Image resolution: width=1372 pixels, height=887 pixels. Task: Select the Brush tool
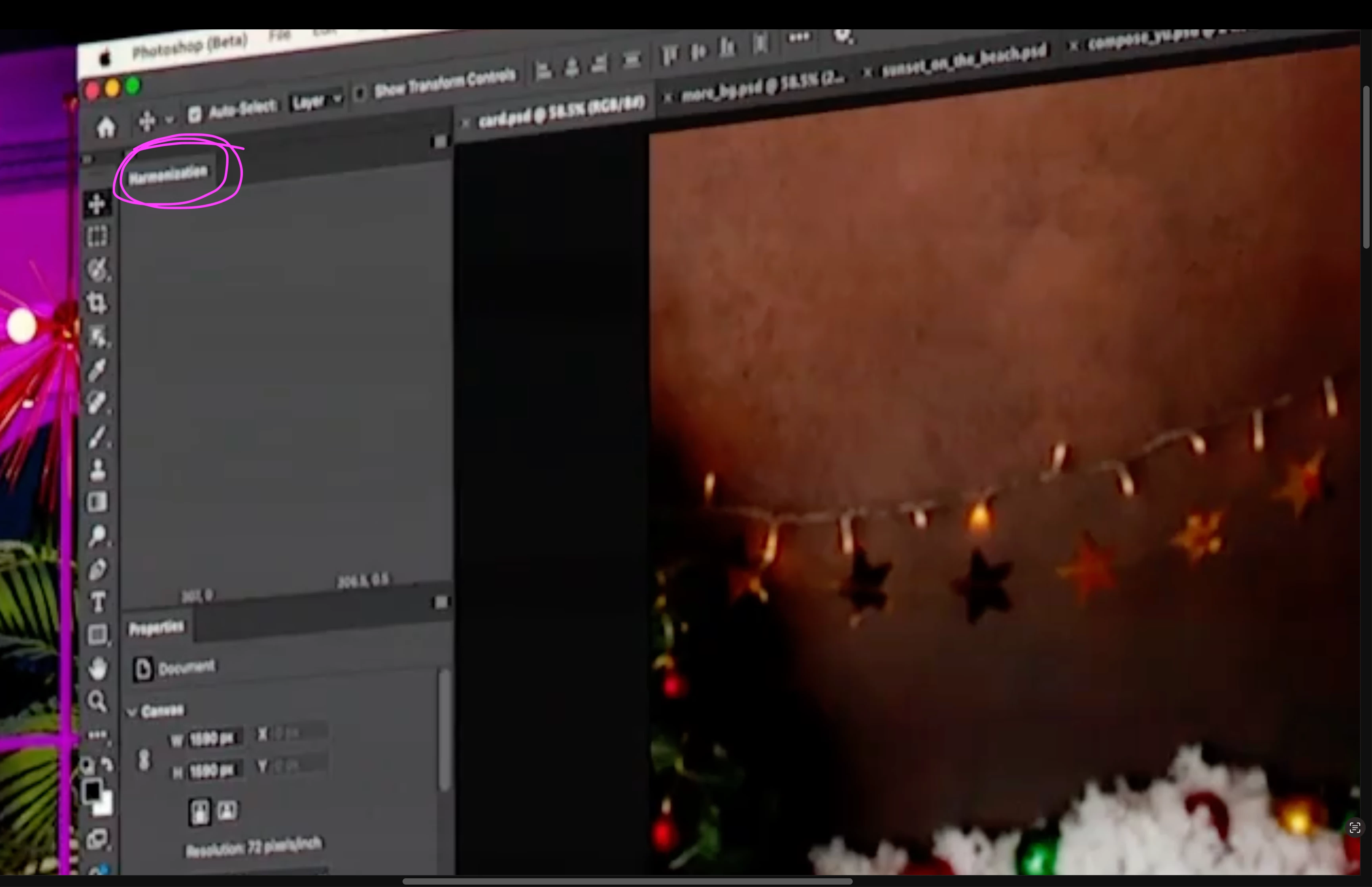point(97,437)
